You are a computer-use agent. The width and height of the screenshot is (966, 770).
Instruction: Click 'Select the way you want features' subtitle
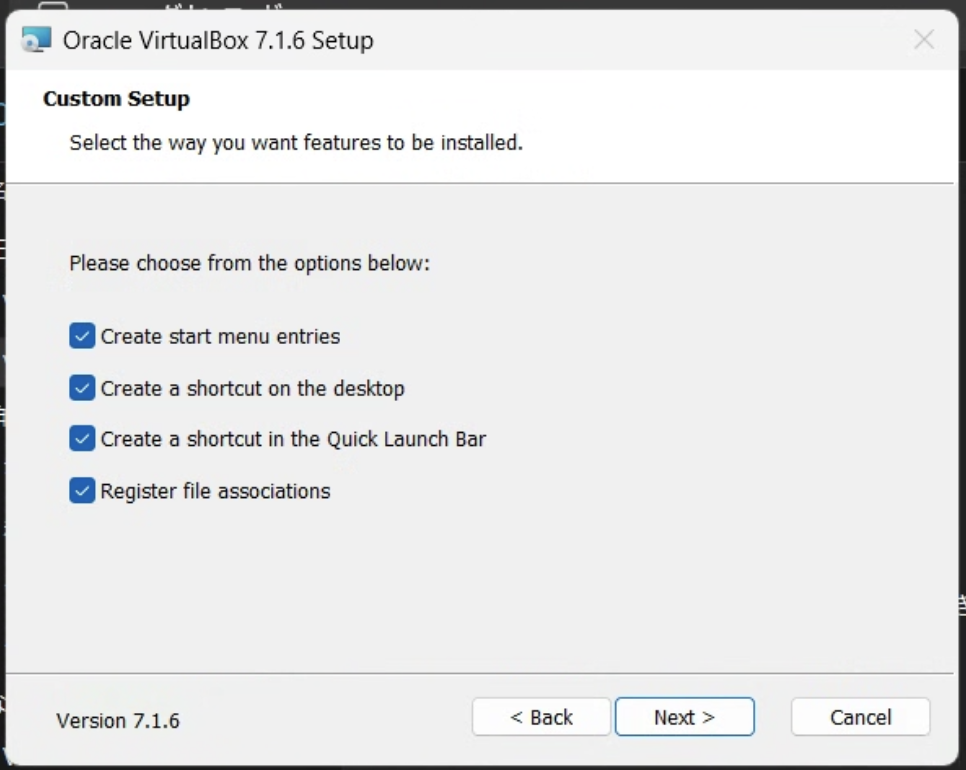click(296, 143)
